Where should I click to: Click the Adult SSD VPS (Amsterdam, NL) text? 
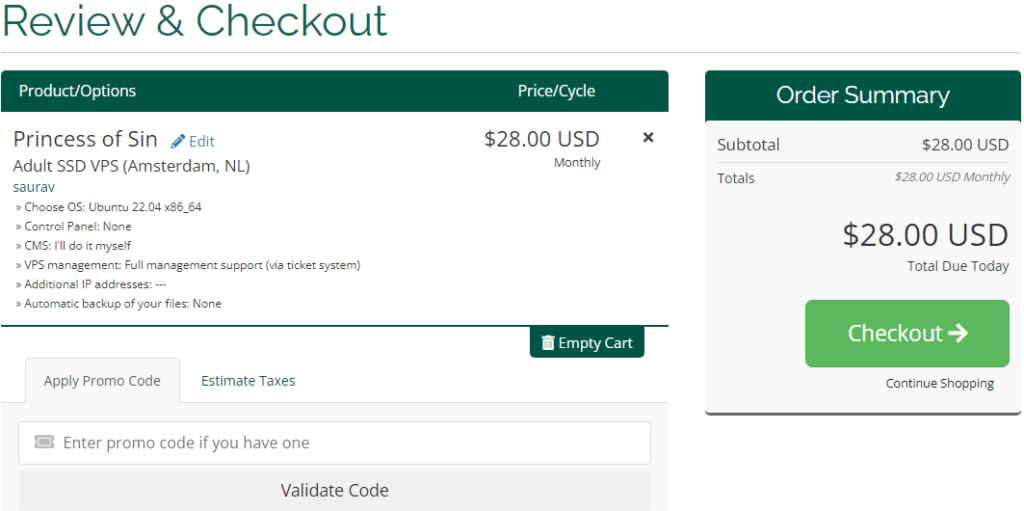131,166
